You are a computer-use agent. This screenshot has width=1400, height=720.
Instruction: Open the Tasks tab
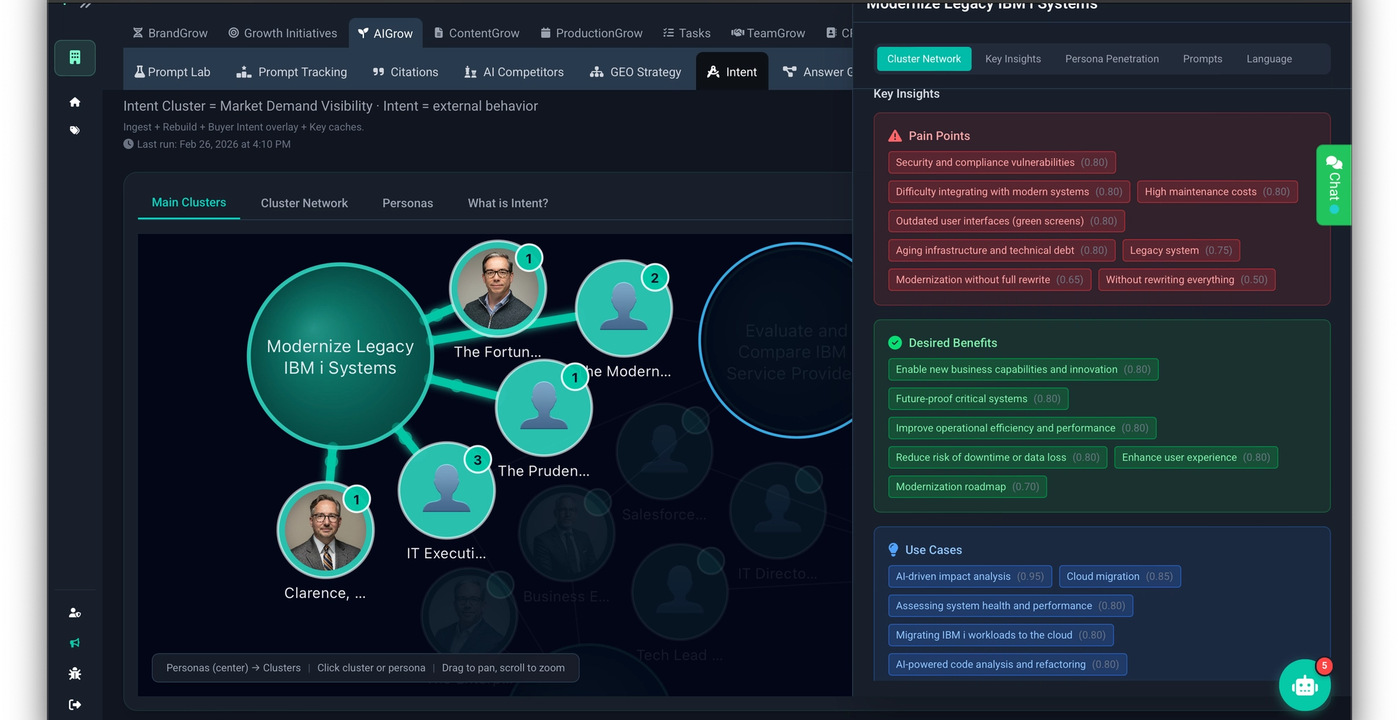click(686, 33)
